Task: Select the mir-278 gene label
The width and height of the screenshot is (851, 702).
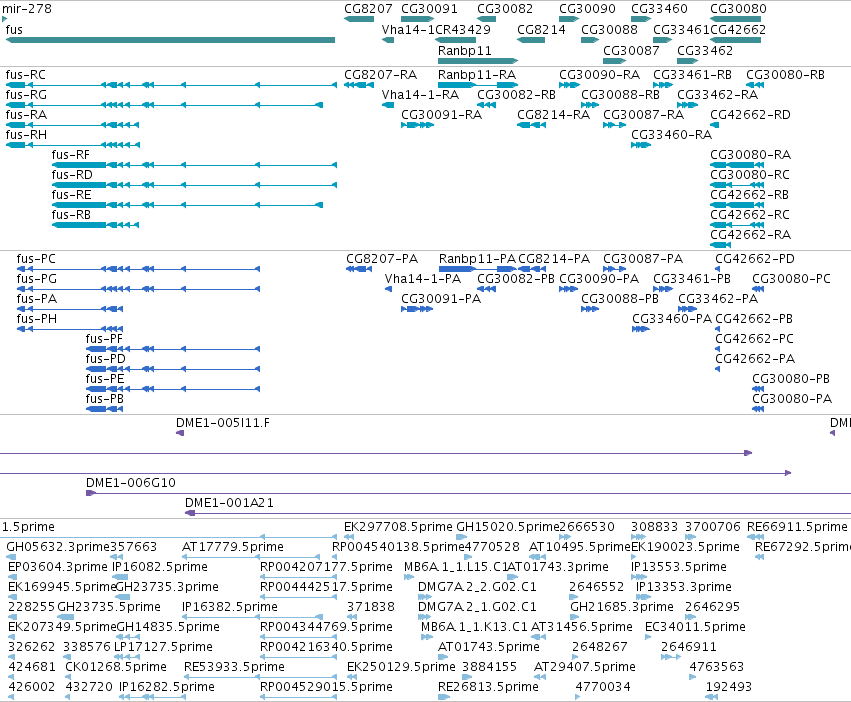Action: (x=27, y=9)
